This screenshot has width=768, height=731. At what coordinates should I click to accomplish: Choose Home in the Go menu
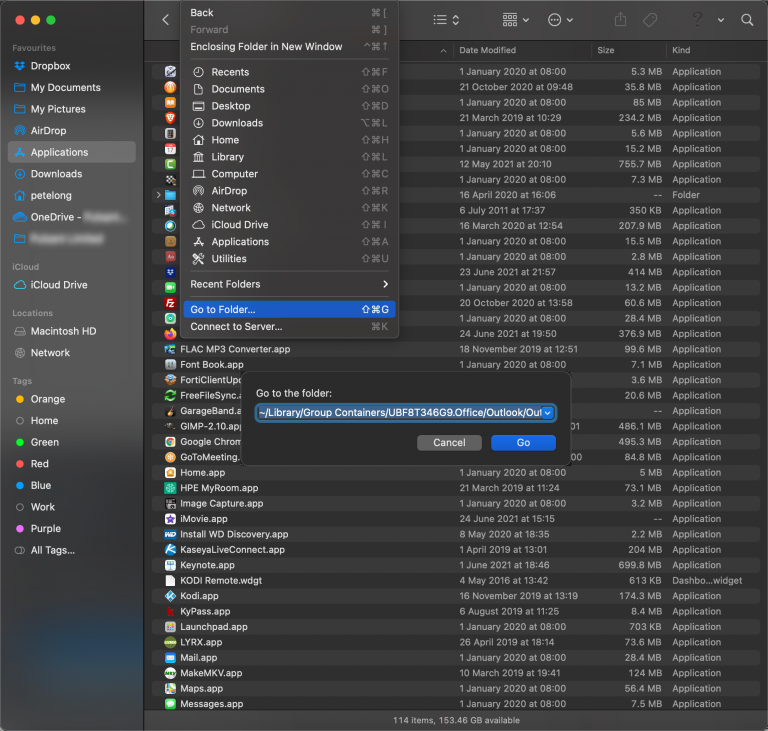pyautogui.click(x=289, y=140)
